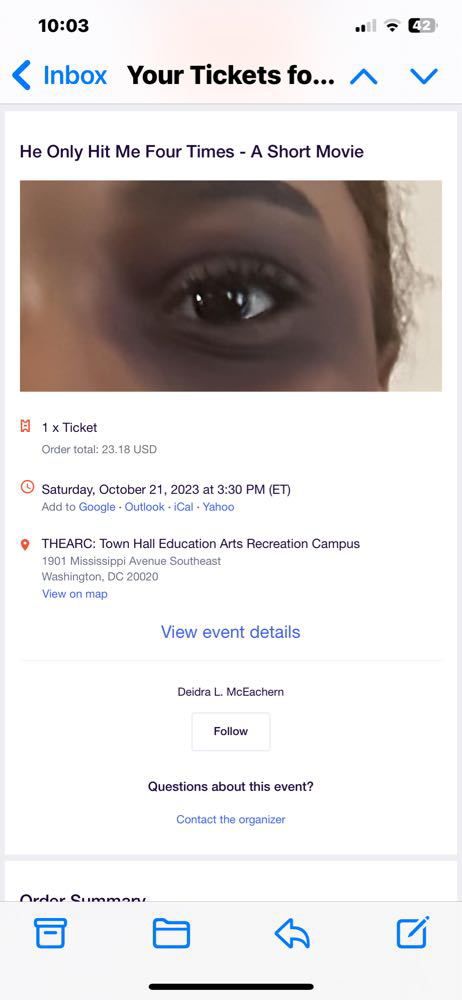Compose a new message via pencil icon
Screen dimensions: 462x1000
413,932
